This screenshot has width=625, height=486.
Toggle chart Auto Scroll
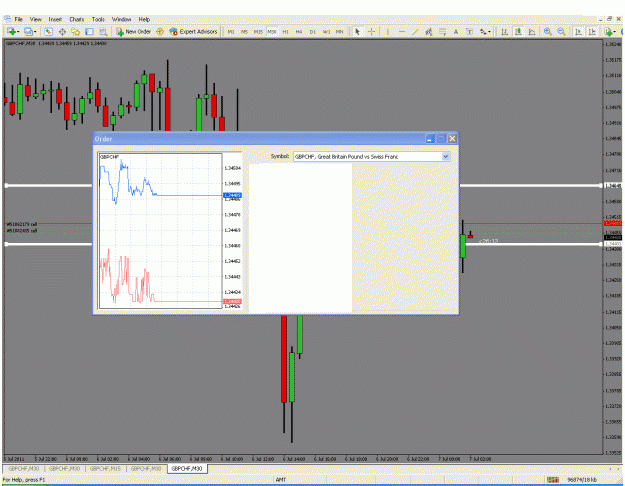(578, 31)
